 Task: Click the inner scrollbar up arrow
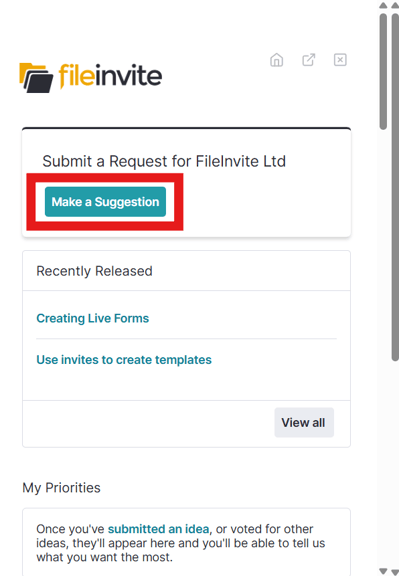point(383,5)
